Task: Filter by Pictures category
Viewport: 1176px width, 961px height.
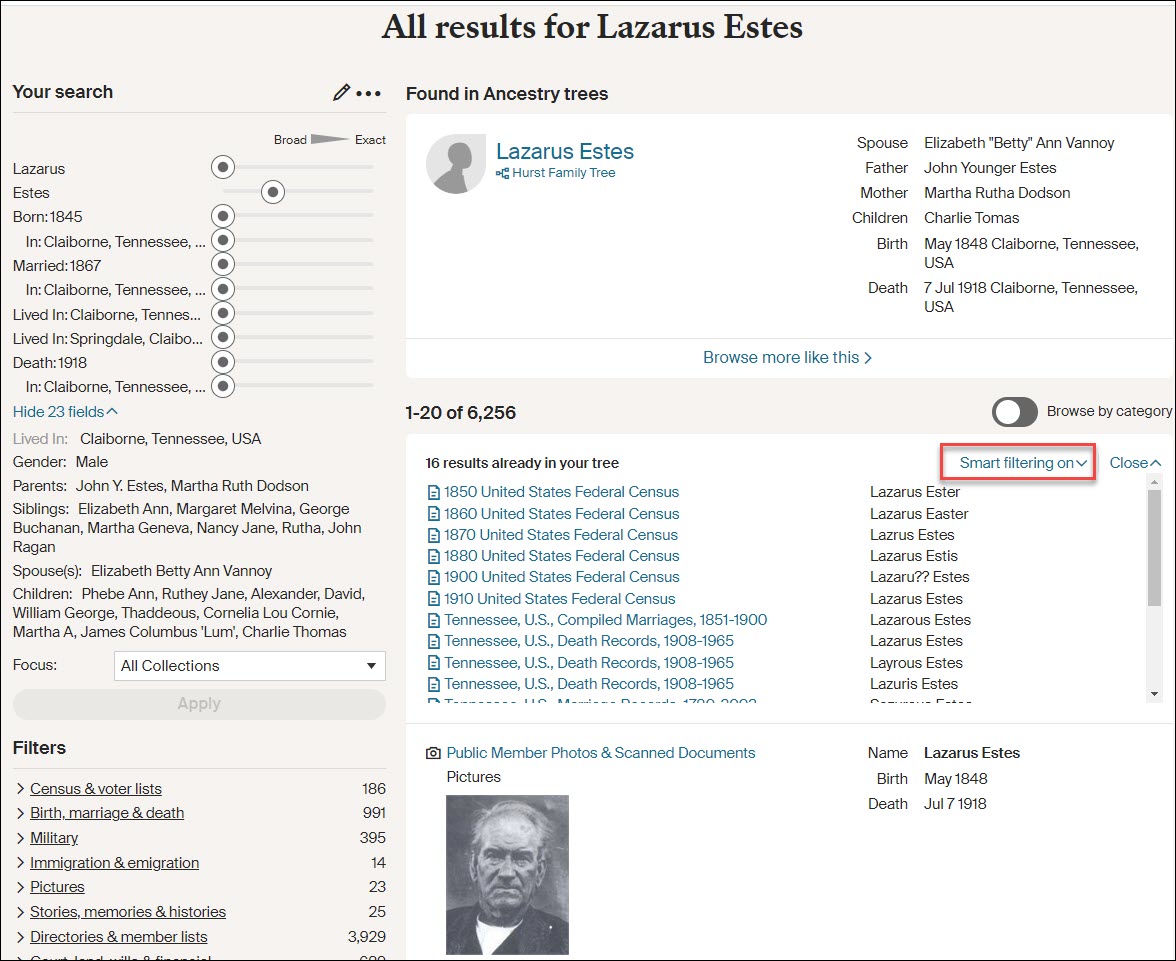Action: click(x=57, y=887)
